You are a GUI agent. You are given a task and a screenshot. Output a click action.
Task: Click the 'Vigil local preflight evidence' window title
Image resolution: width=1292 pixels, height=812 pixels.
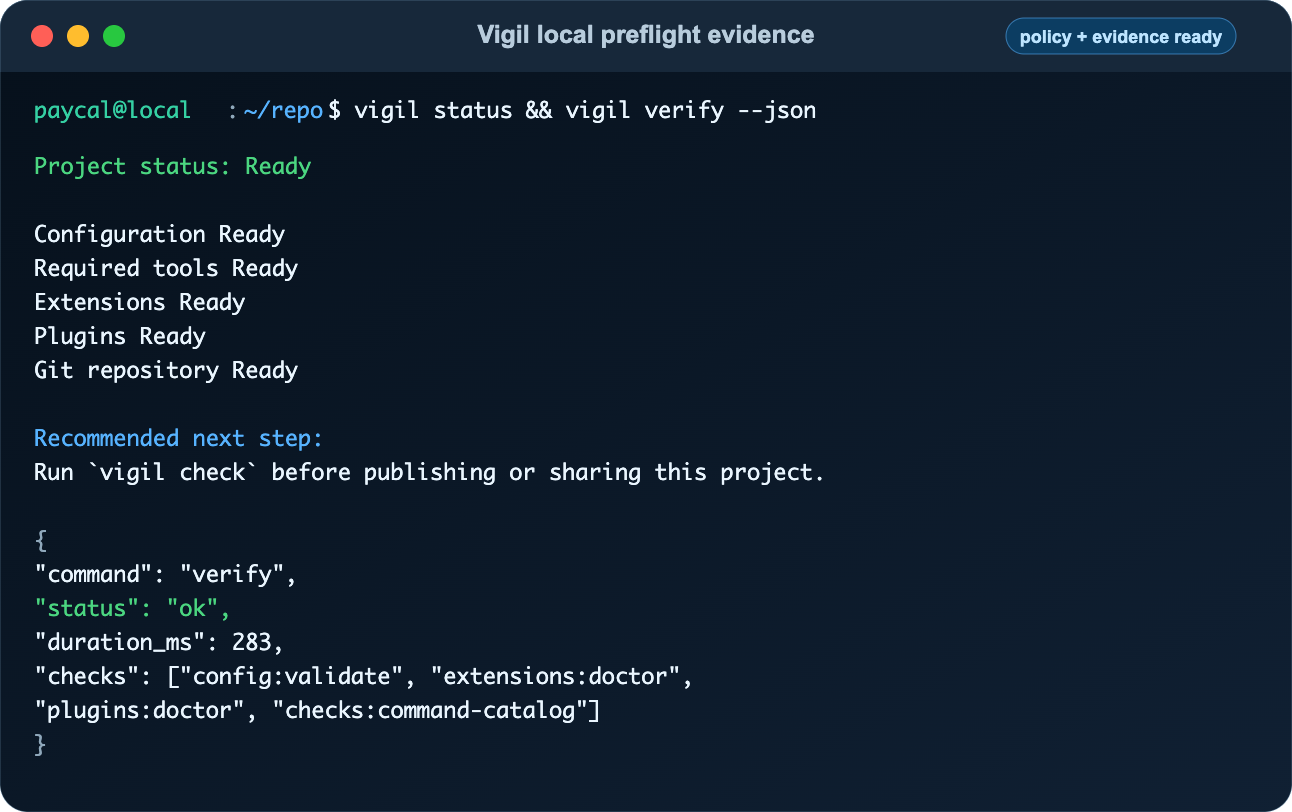click(646, 35)
